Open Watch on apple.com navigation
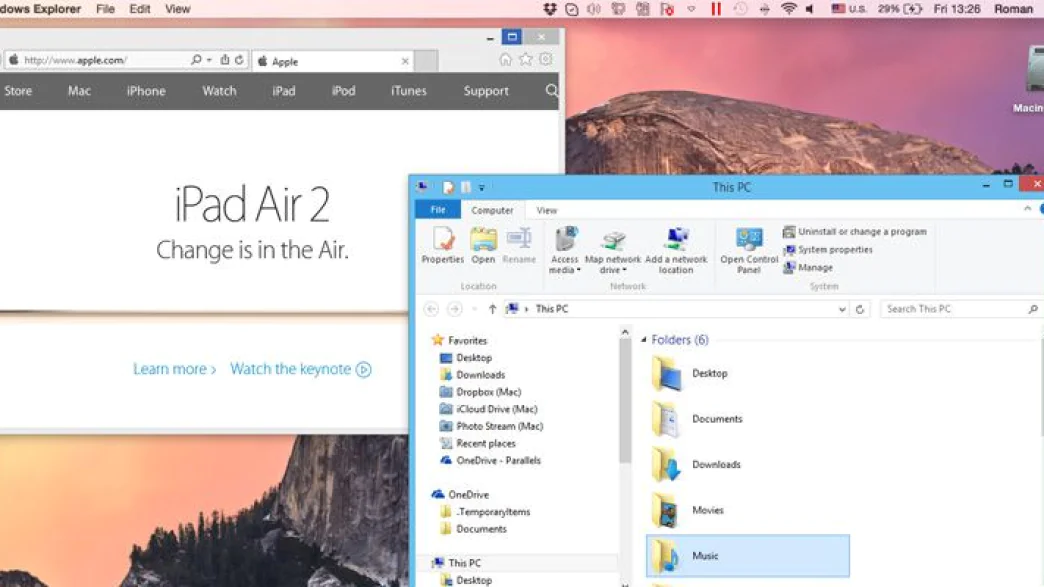This screenshot has height=587, width=1044. click(219, 91)
